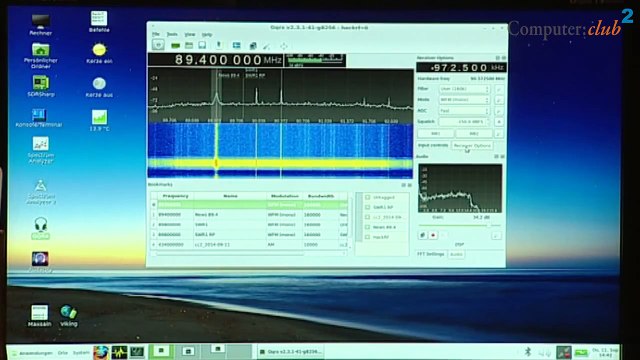Click the Frequency column header in bookmarks
640x360 pixels.
(176, 196)
